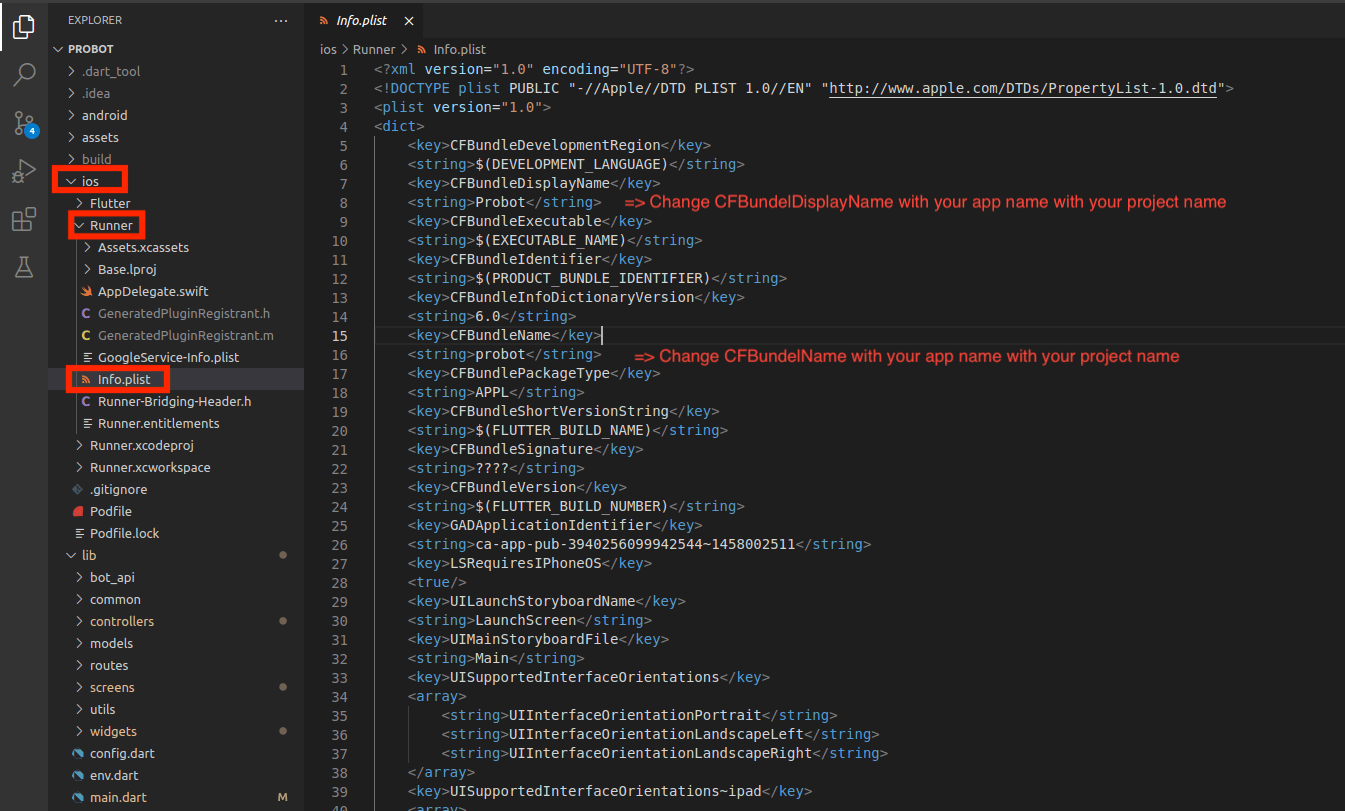Image resolution: width=1345 pixels, height=811 pixels.
Task: Open the Apple PropertyList DTD link
Action: [1023, 88]
